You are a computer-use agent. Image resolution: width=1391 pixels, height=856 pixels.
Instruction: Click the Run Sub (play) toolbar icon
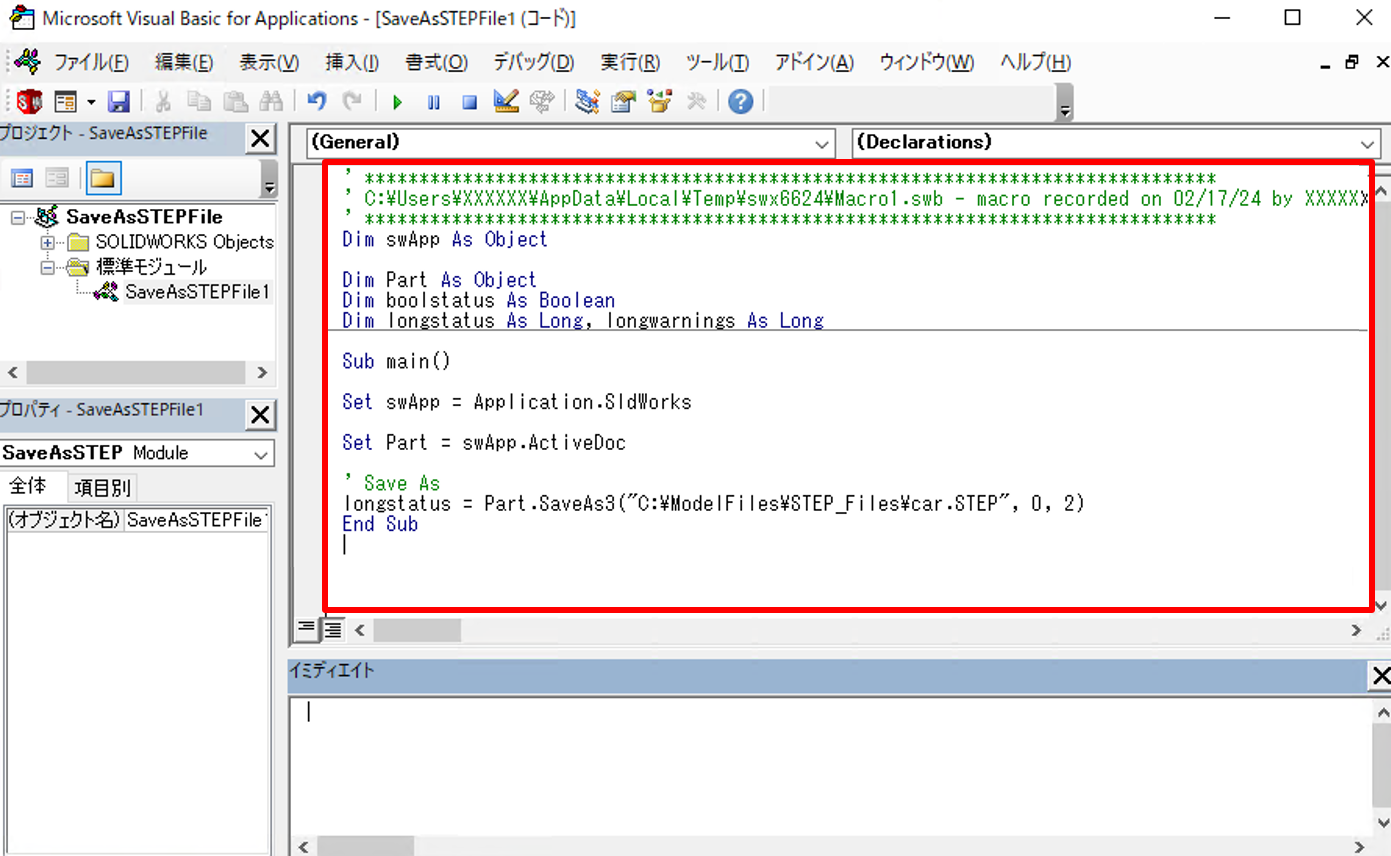pyautogui.click(x=397, y=101)
